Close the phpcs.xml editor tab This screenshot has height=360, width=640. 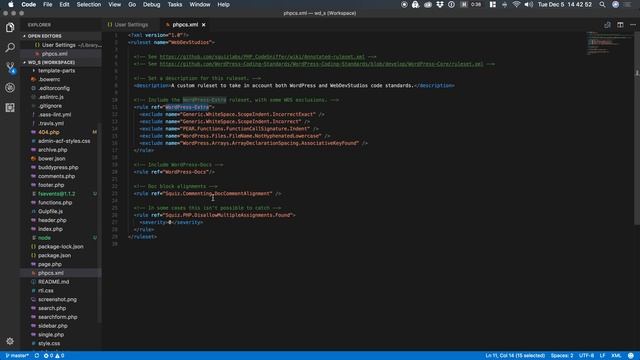click(x=204, y=25)
